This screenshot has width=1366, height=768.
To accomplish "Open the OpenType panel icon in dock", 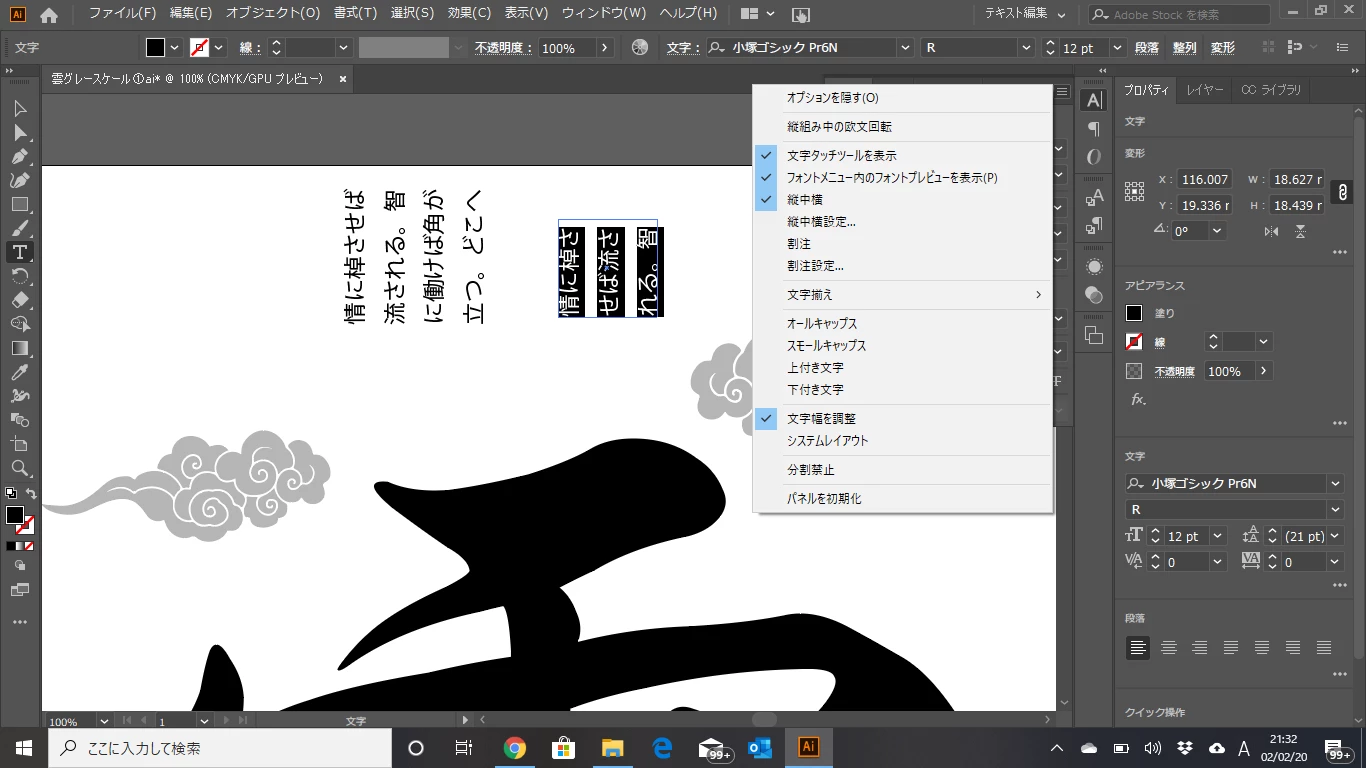I will (x=1094, y=157).
